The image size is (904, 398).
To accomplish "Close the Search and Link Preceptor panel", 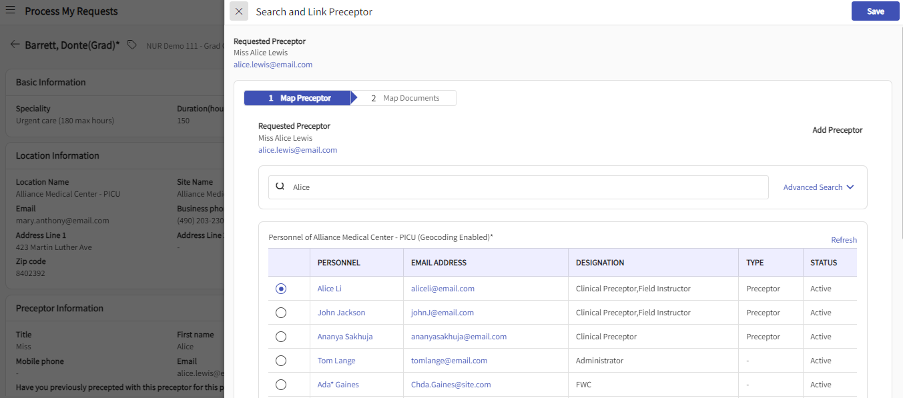I will tap(239, 12).
